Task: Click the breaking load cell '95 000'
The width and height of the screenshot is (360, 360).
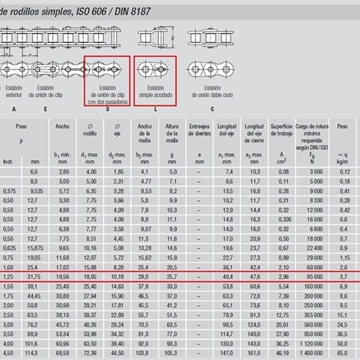Action: pyautogui.click(x=315, y=277)
